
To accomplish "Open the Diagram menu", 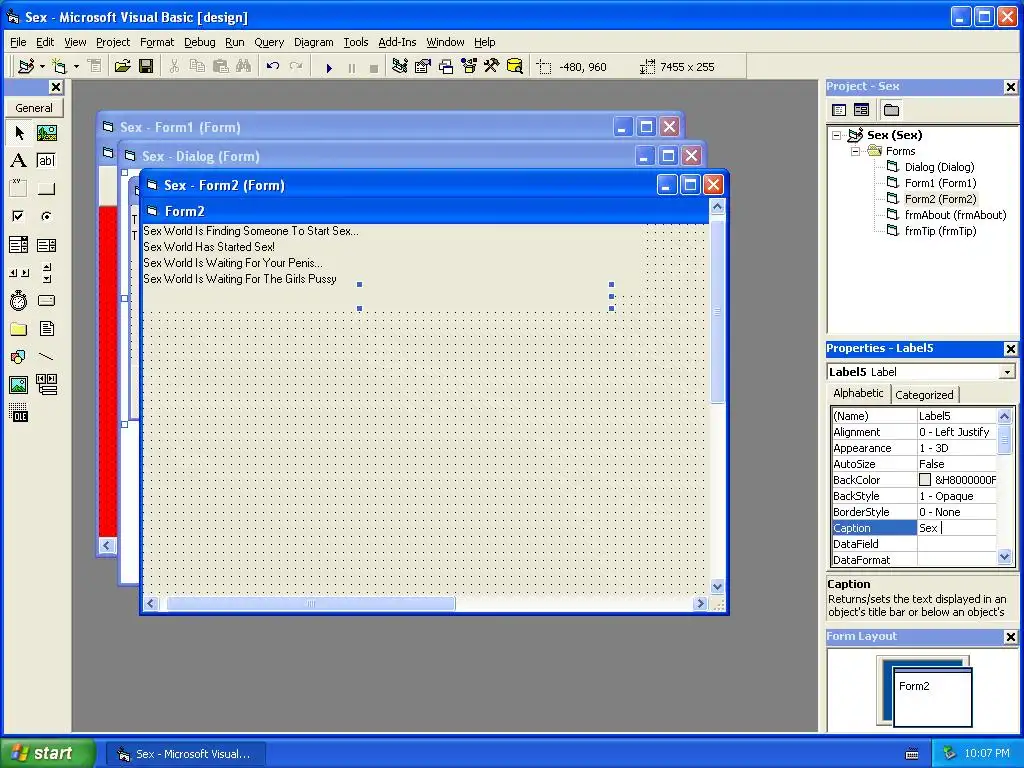I will click(x=313, y=42).
